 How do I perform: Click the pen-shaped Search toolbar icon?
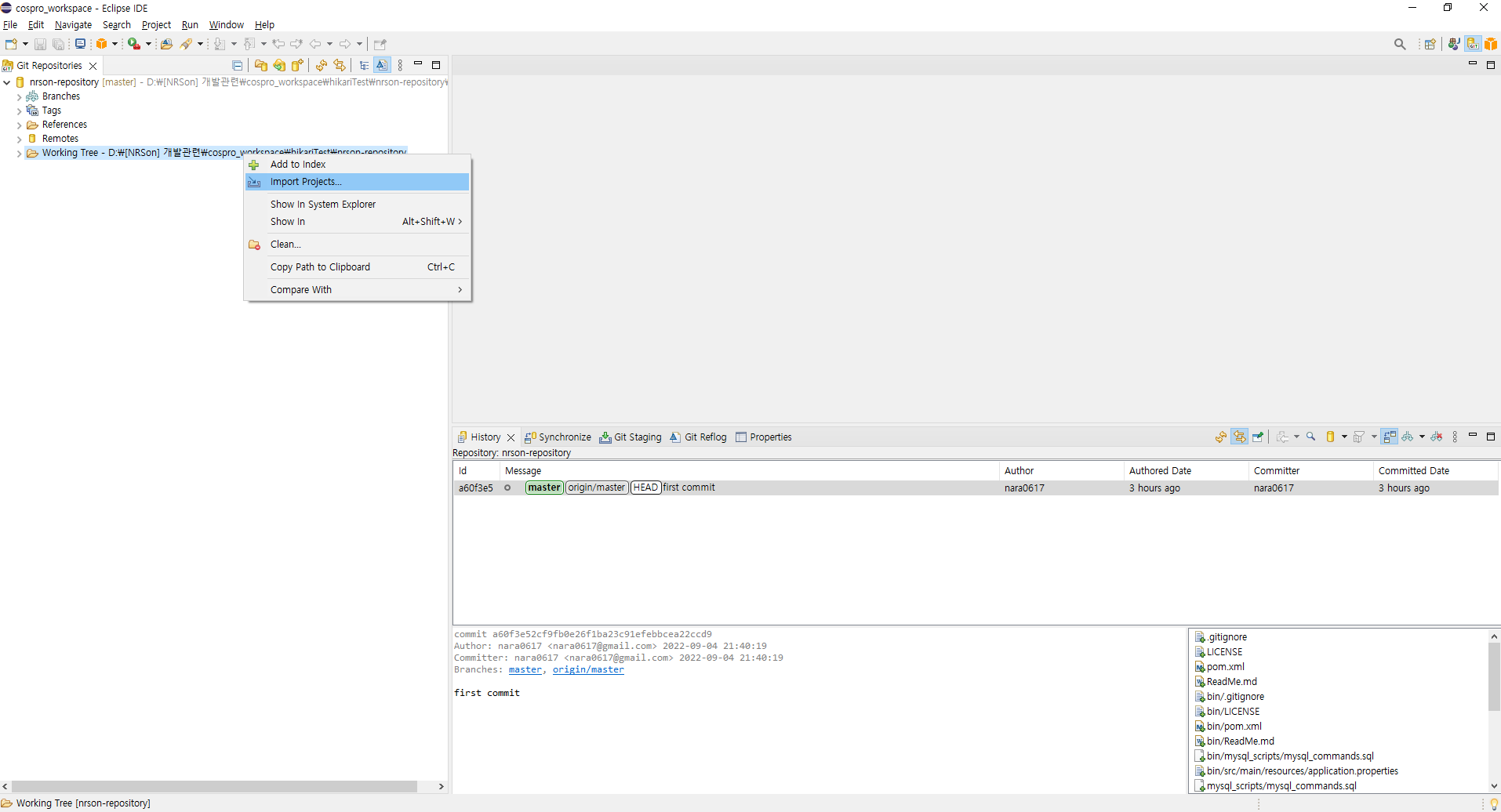click(186, 44)
